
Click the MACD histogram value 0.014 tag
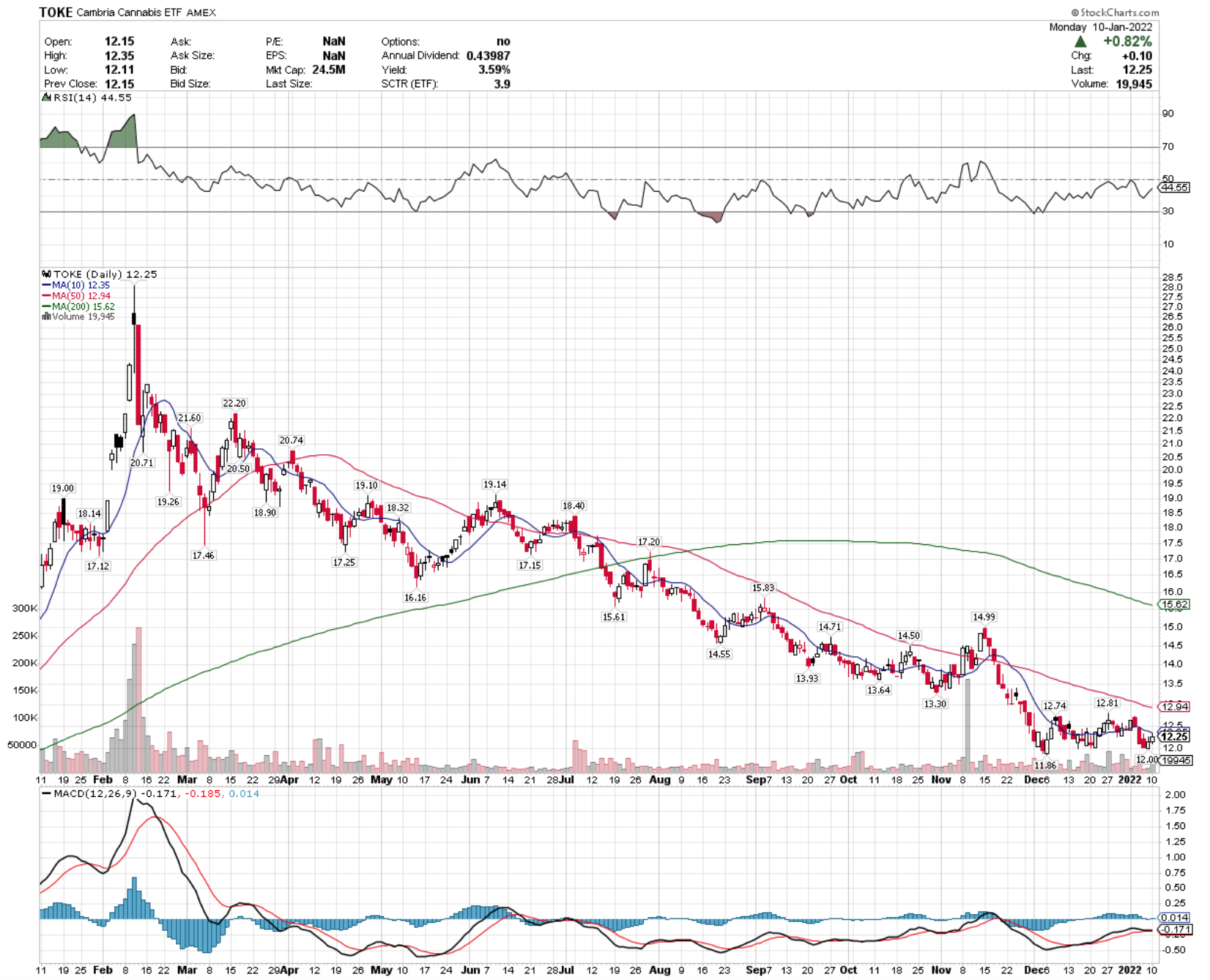tap(1174, 918)
